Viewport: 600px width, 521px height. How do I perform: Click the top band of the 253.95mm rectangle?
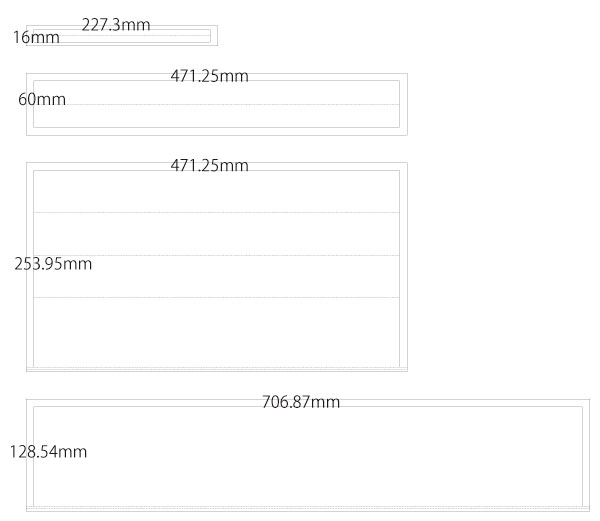[x=217, y=192]
